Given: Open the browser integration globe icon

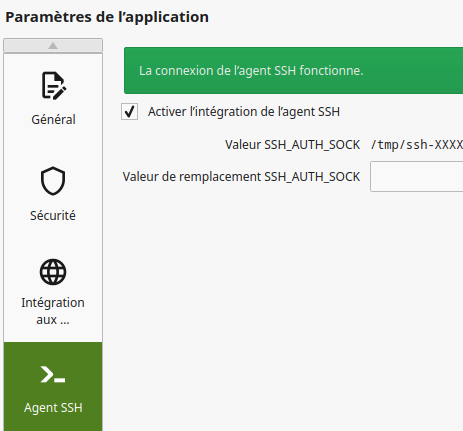Looking at the screenshot, I should tap(53, 272).
